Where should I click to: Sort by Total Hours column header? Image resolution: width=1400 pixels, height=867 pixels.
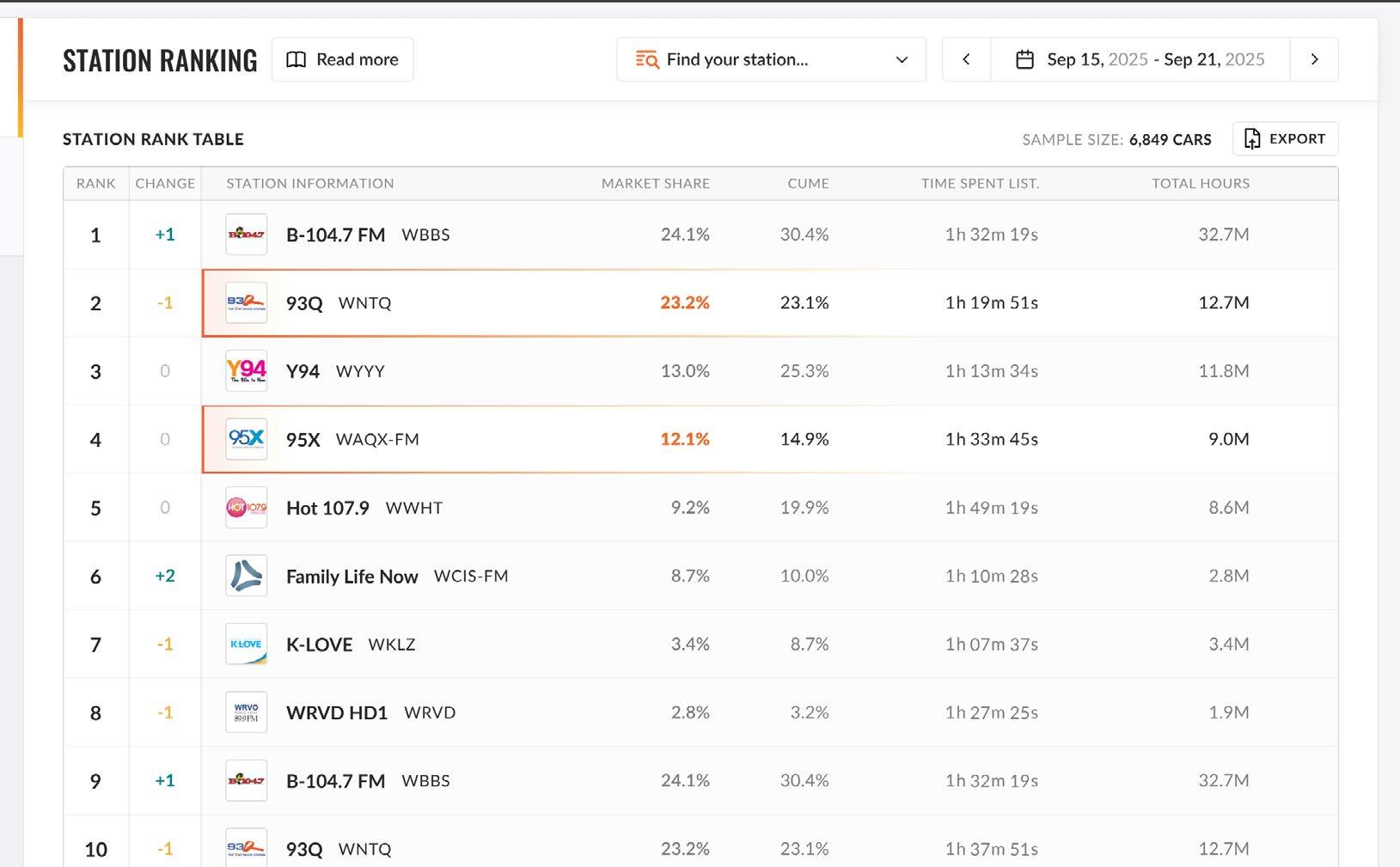point(1201,183)
